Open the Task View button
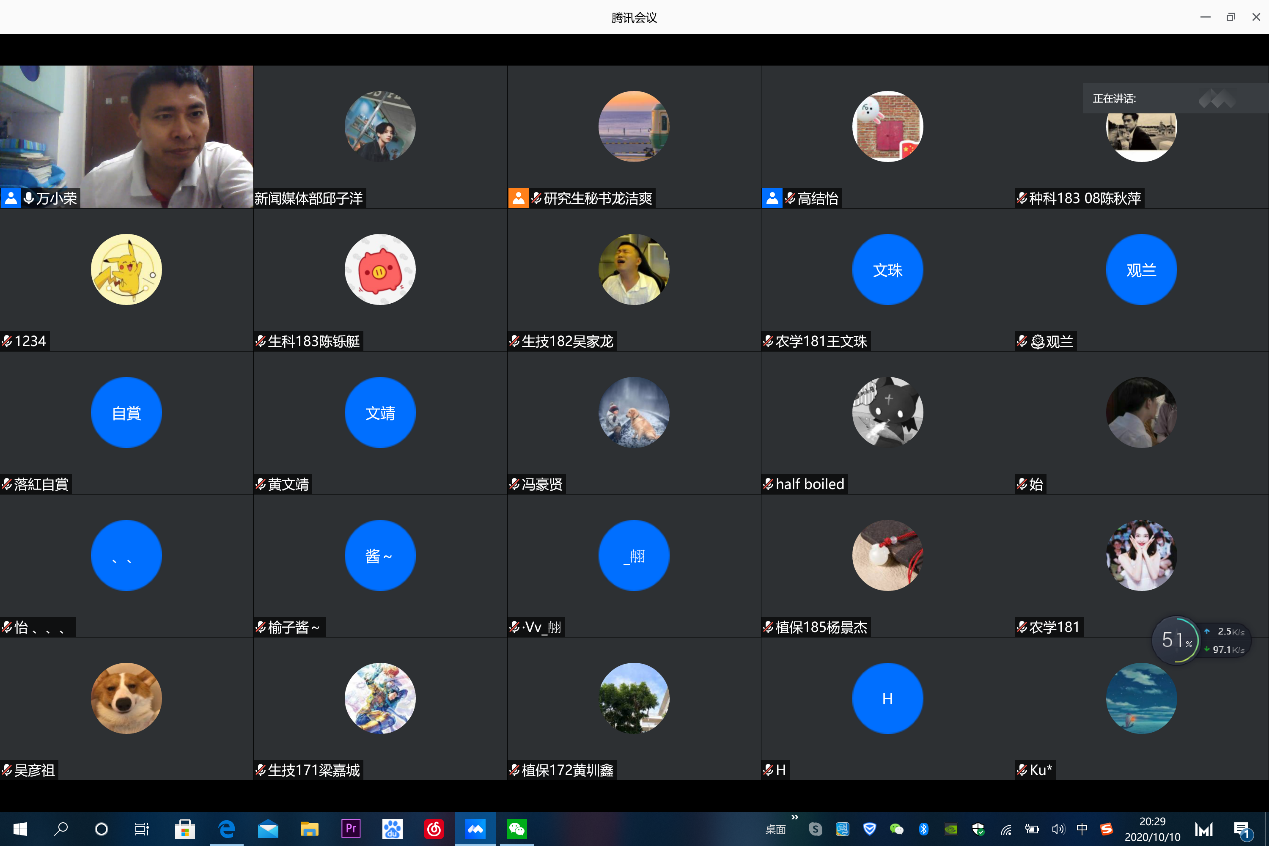1269x846 pixels. 141,829
